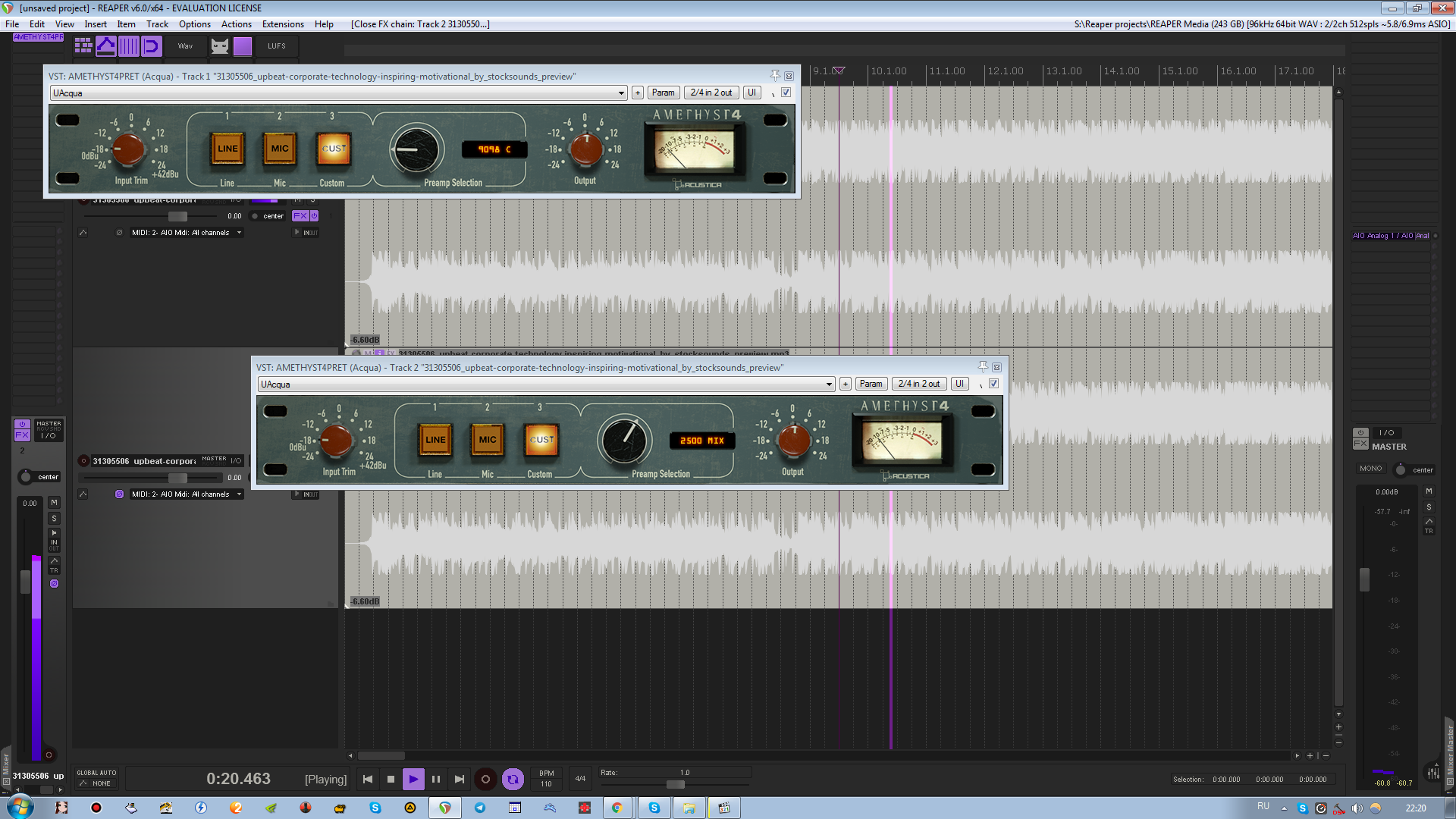Open FX chain for track 1

(300, 216)
